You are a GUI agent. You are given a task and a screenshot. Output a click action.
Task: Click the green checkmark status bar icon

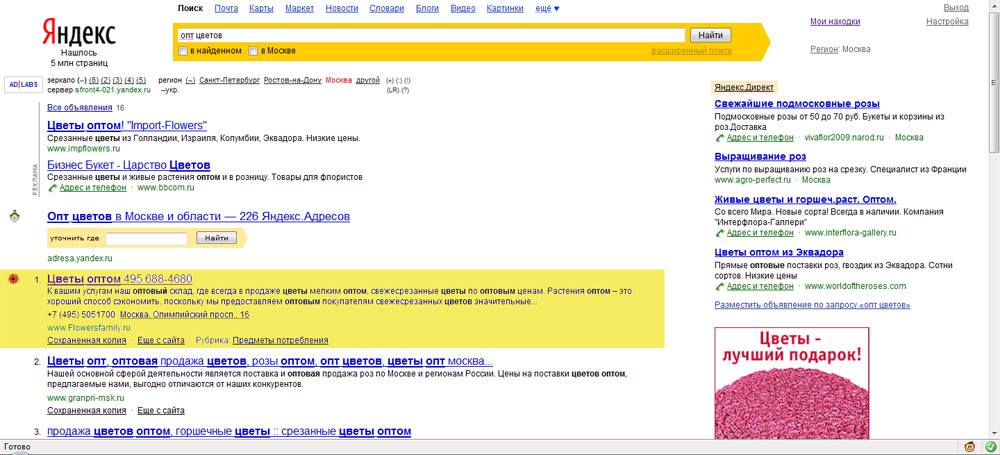point(990,447)
